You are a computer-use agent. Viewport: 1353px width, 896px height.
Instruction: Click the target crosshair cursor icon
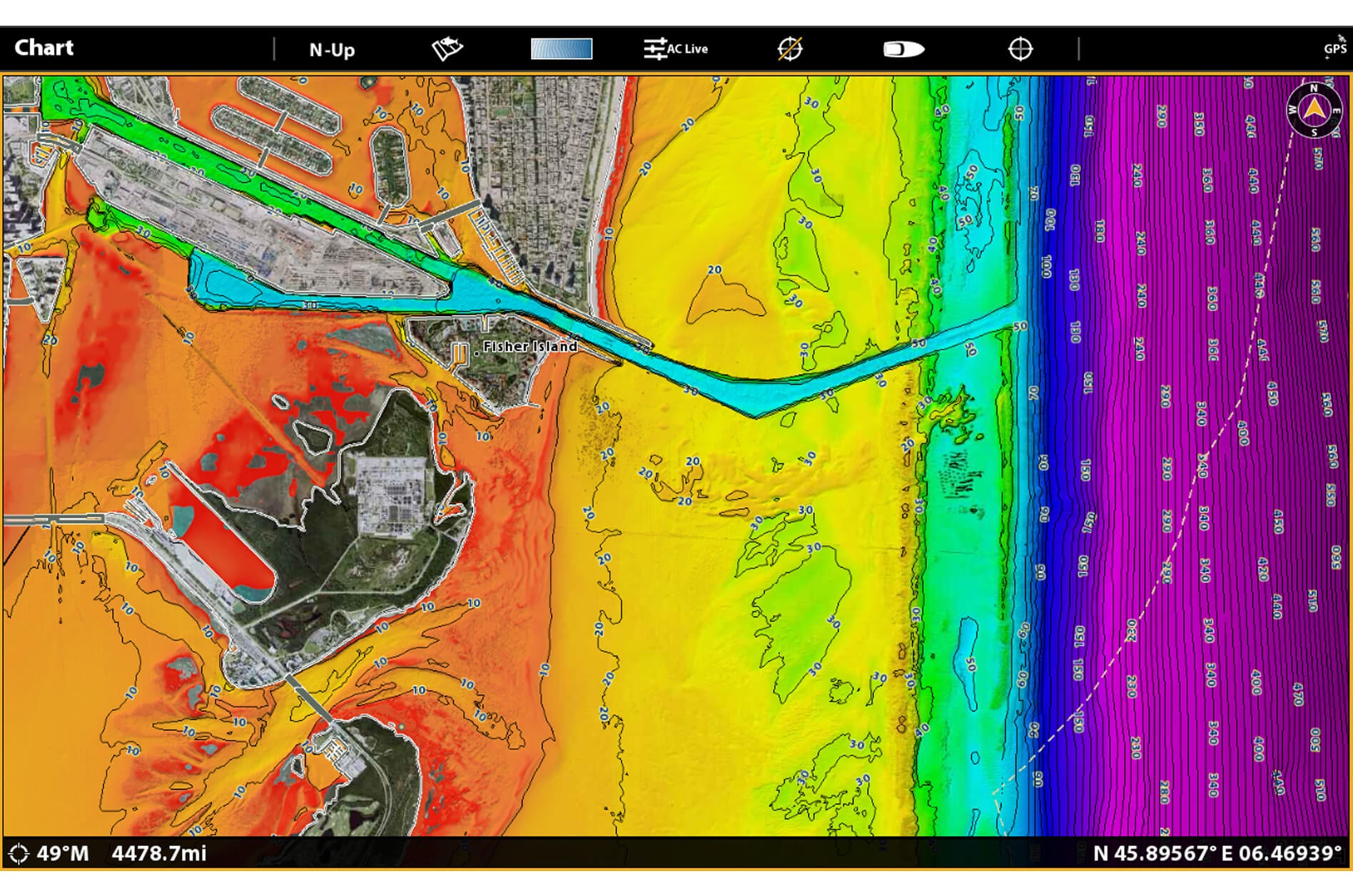1020,49
